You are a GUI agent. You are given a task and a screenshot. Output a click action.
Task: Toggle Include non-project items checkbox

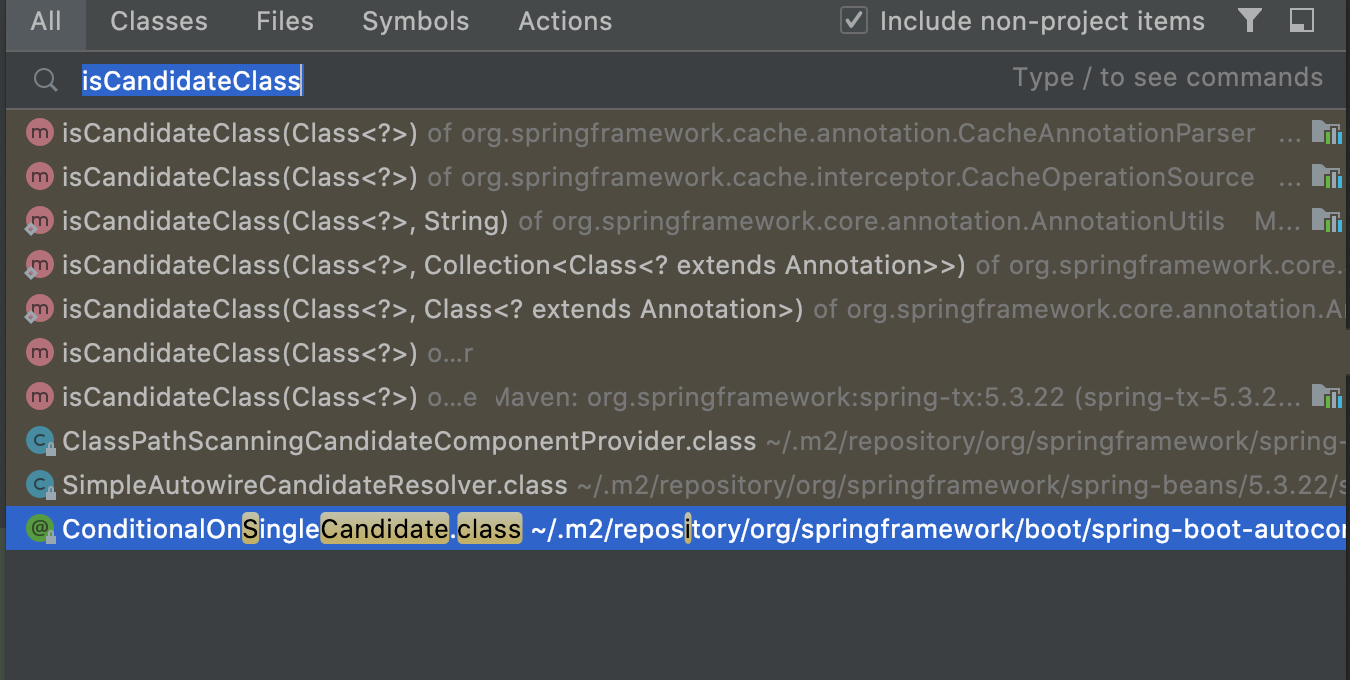(853, 21)
